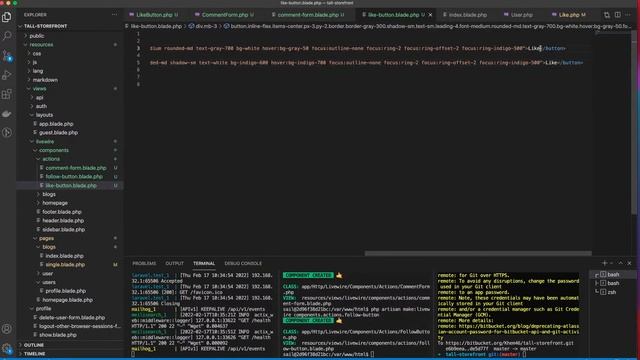Select the first bash terminal
This screenshot has height=360, width=640.
612,274
